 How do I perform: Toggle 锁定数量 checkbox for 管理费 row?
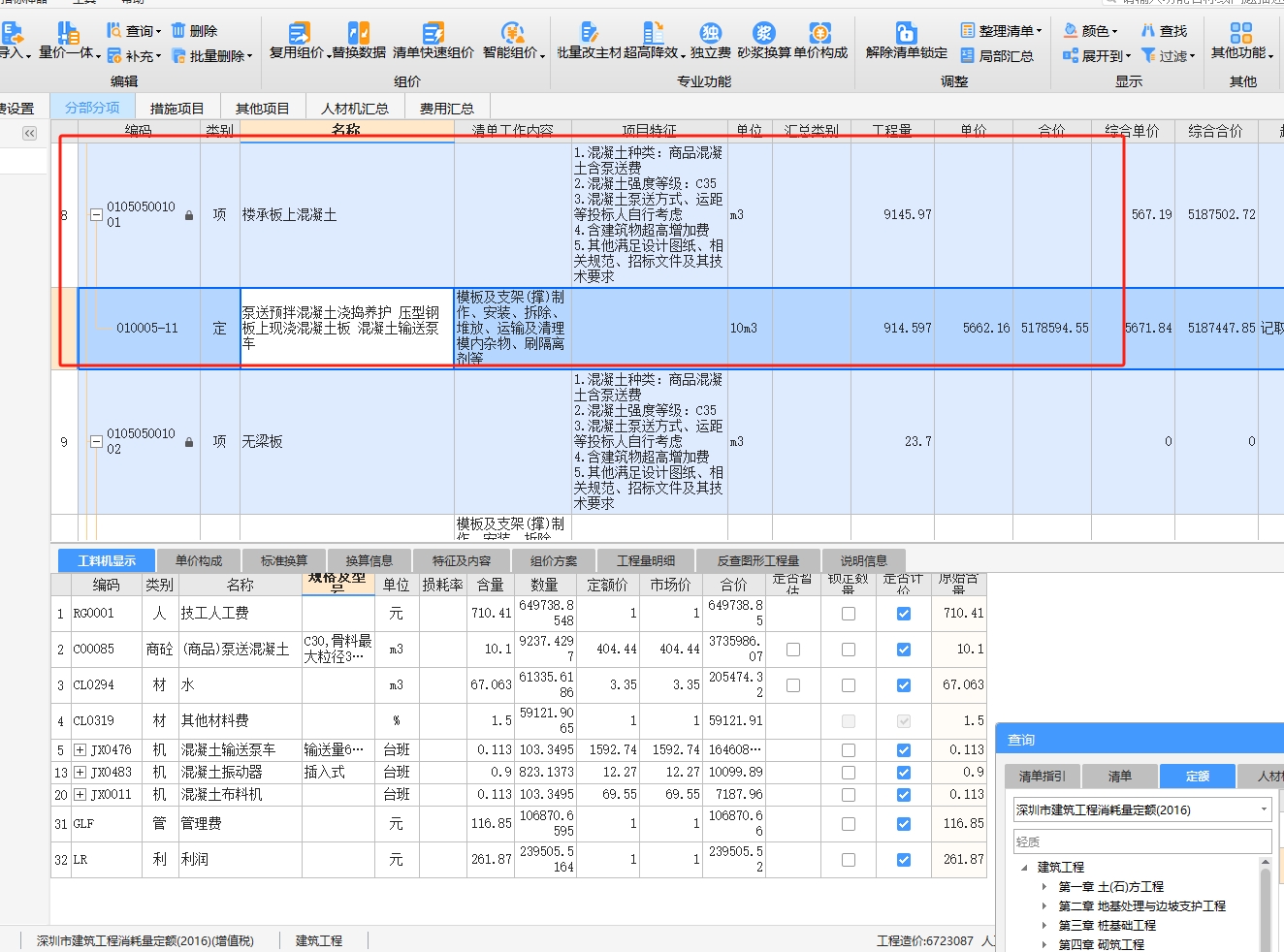click(849, 824)
